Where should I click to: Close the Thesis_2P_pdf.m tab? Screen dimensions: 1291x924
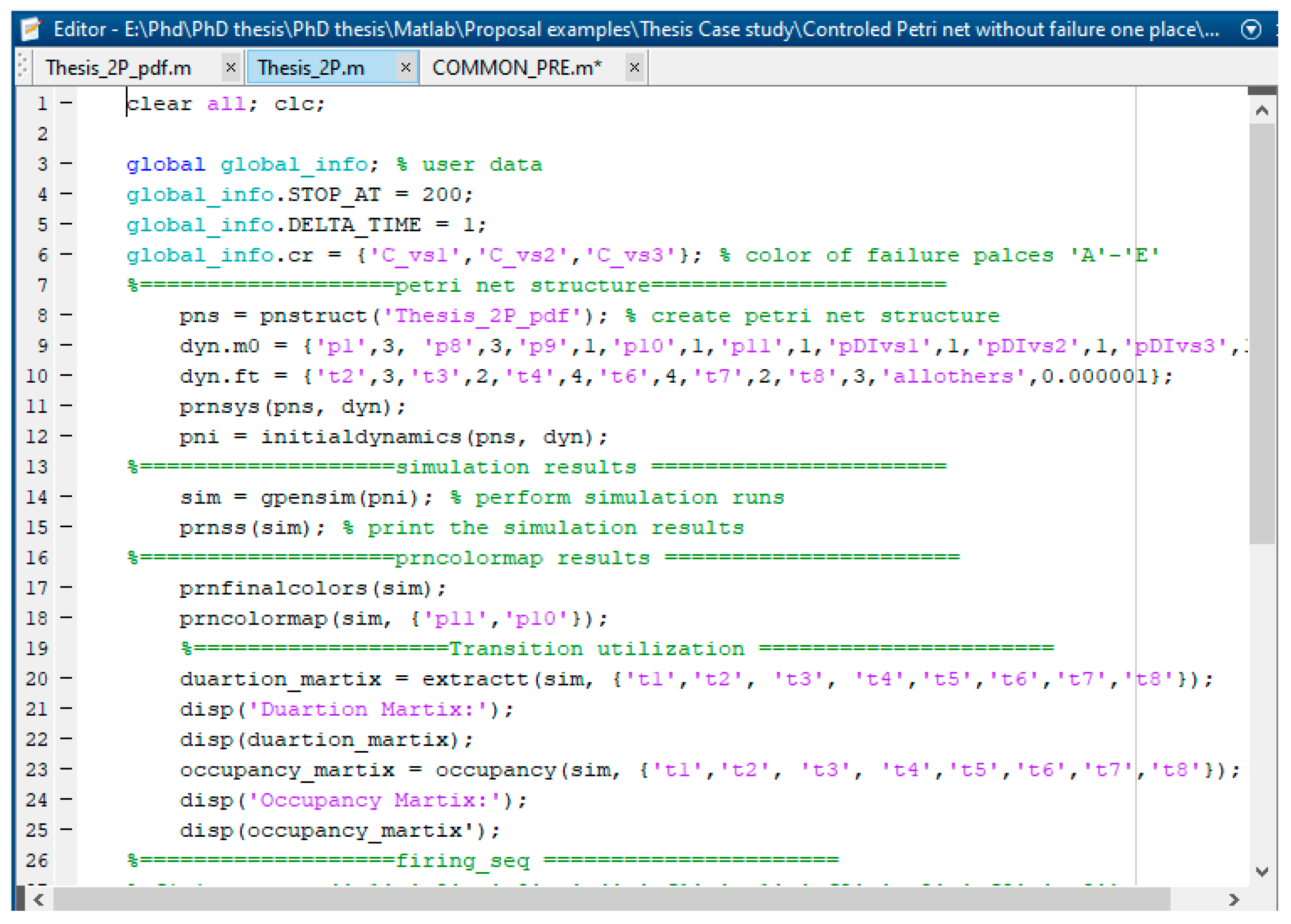pyautogui.click(x=231, y=68)
